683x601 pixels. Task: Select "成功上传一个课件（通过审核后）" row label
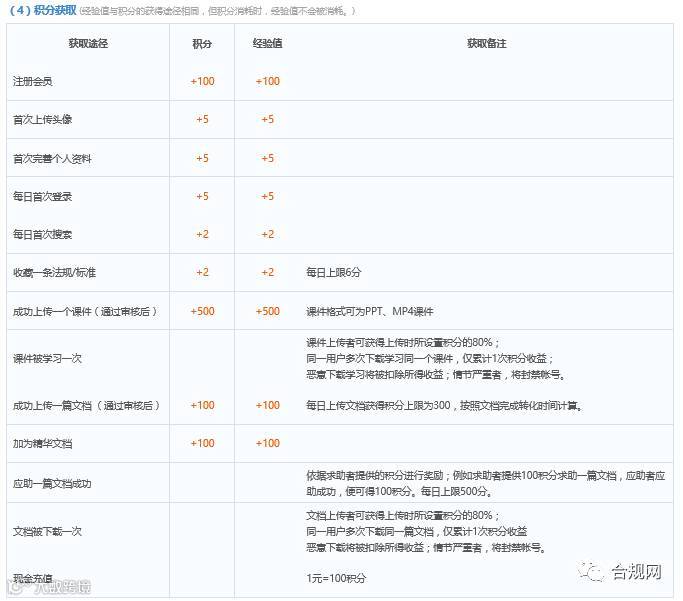85,311
